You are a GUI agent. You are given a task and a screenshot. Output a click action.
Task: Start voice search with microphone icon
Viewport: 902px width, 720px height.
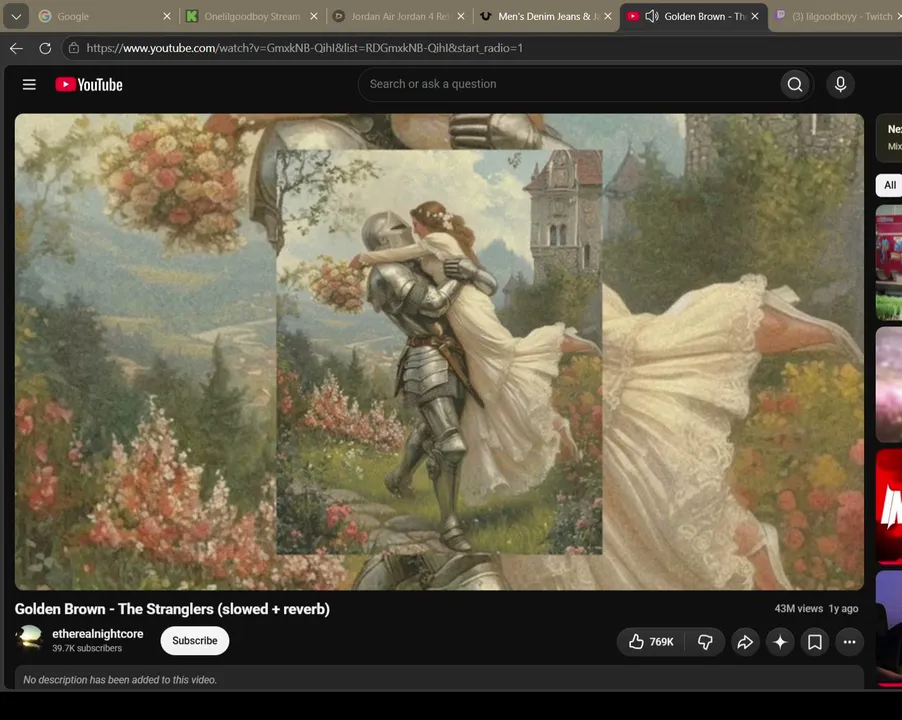click(840, 85)
